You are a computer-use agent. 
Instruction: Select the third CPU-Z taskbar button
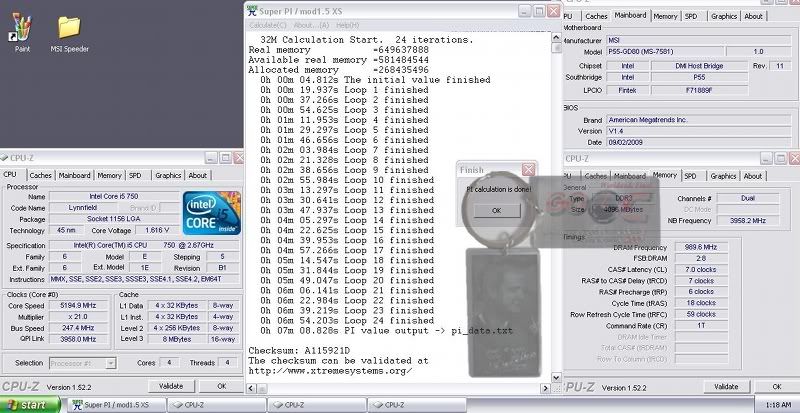tap(416, 405)
